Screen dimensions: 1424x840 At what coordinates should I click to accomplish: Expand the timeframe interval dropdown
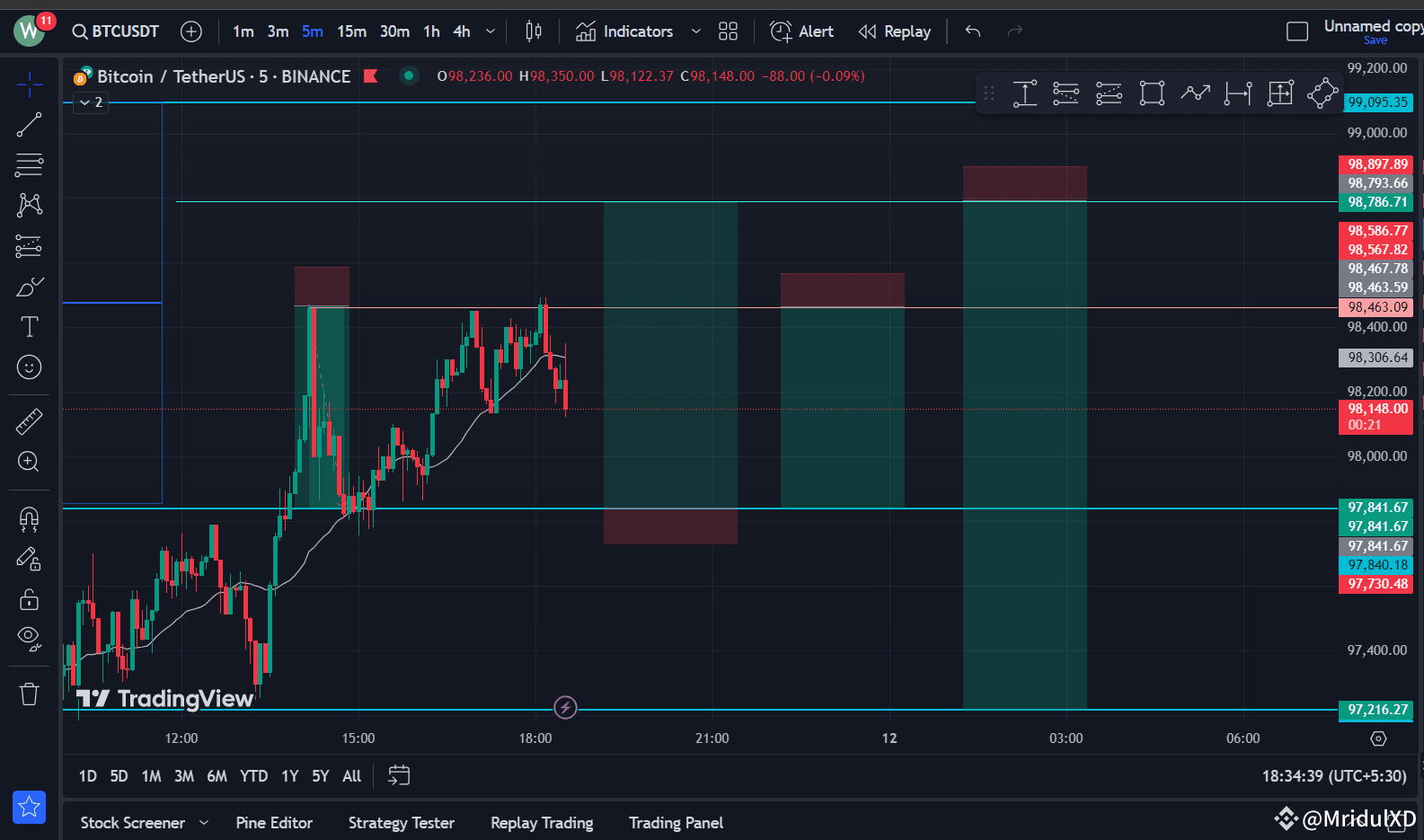491,31
